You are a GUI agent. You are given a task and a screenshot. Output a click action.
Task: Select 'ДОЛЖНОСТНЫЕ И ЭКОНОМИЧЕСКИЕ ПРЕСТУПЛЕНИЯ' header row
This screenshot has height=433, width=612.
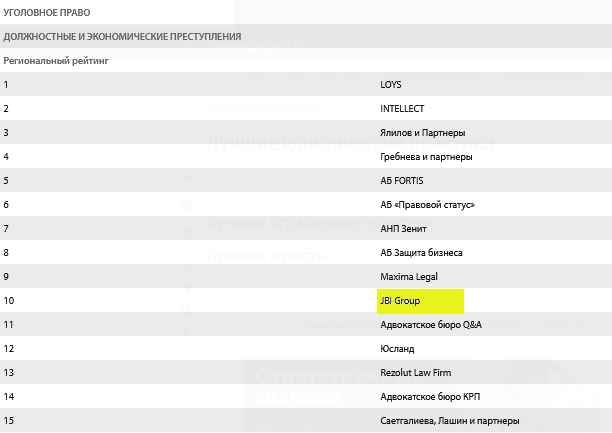pyautogui.click(x=306, y=36)
